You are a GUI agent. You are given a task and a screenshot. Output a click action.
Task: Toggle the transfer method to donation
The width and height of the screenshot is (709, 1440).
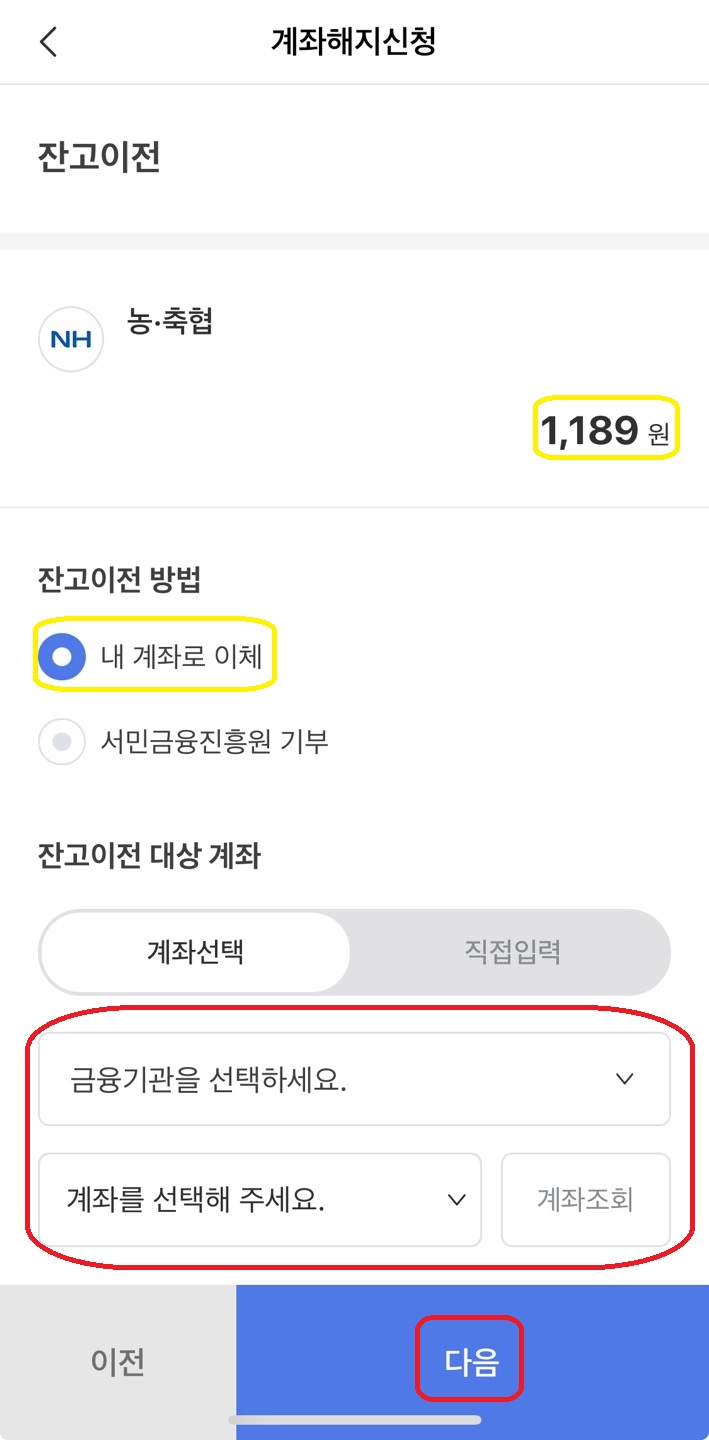coord(61,741)
